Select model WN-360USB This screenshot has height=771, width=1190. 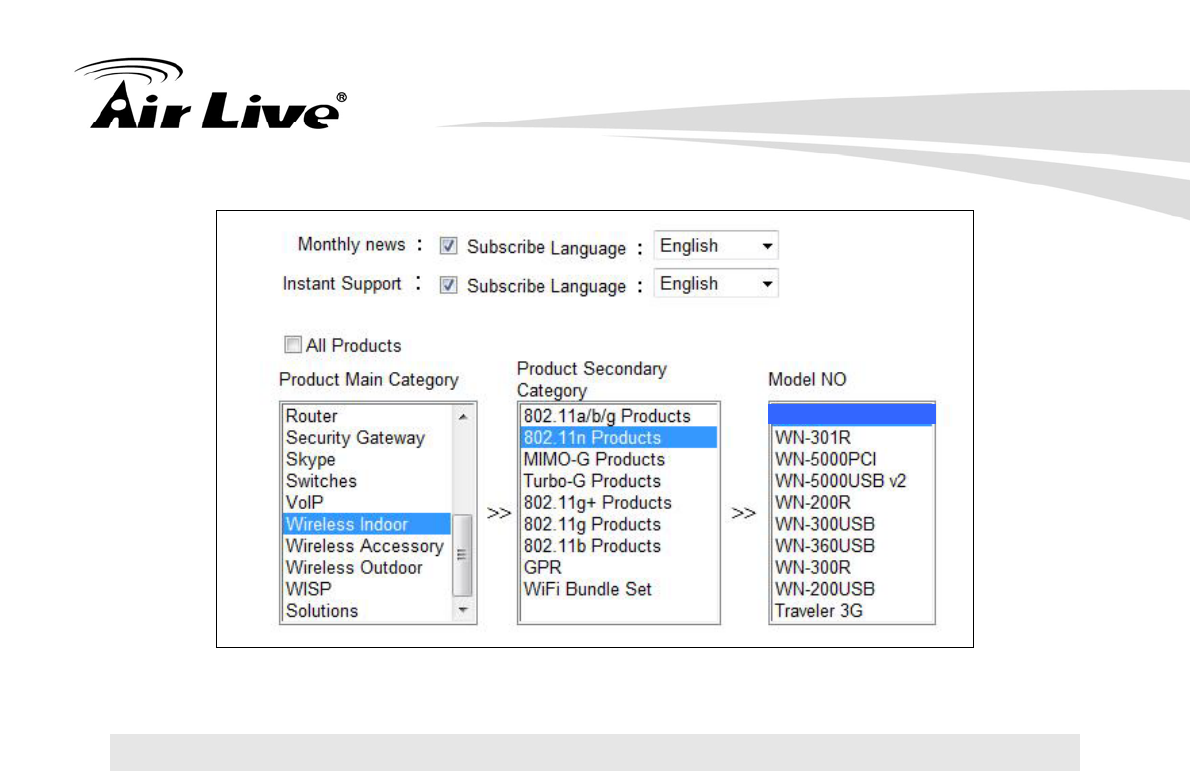point(852,546)
